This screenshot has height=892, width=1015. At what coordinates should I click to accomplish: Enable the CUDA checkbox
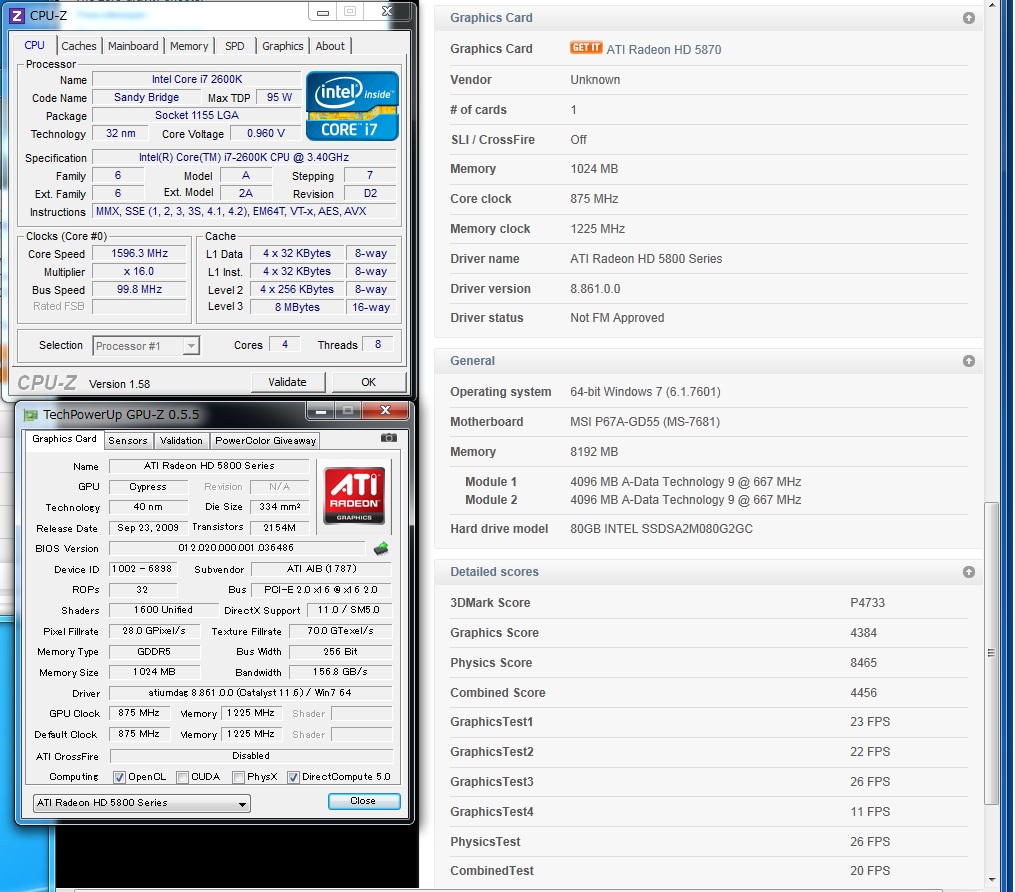point(182,777)
